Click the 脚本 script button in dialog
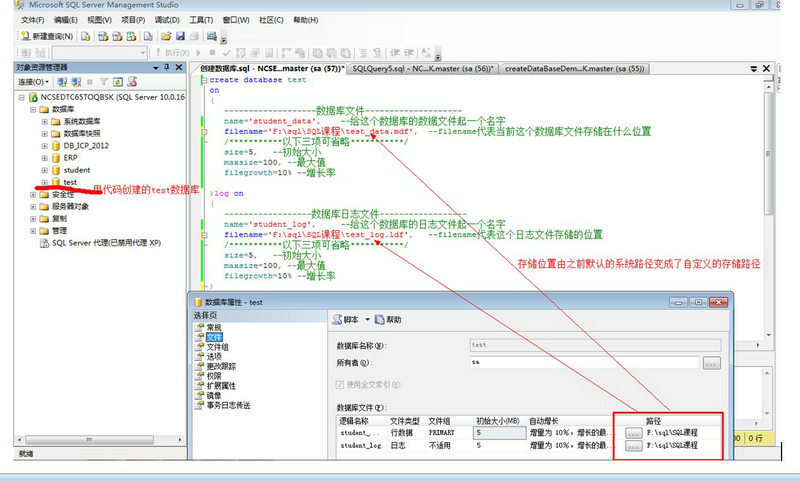This screenshot has width=800, height=482. click(346, 320)
